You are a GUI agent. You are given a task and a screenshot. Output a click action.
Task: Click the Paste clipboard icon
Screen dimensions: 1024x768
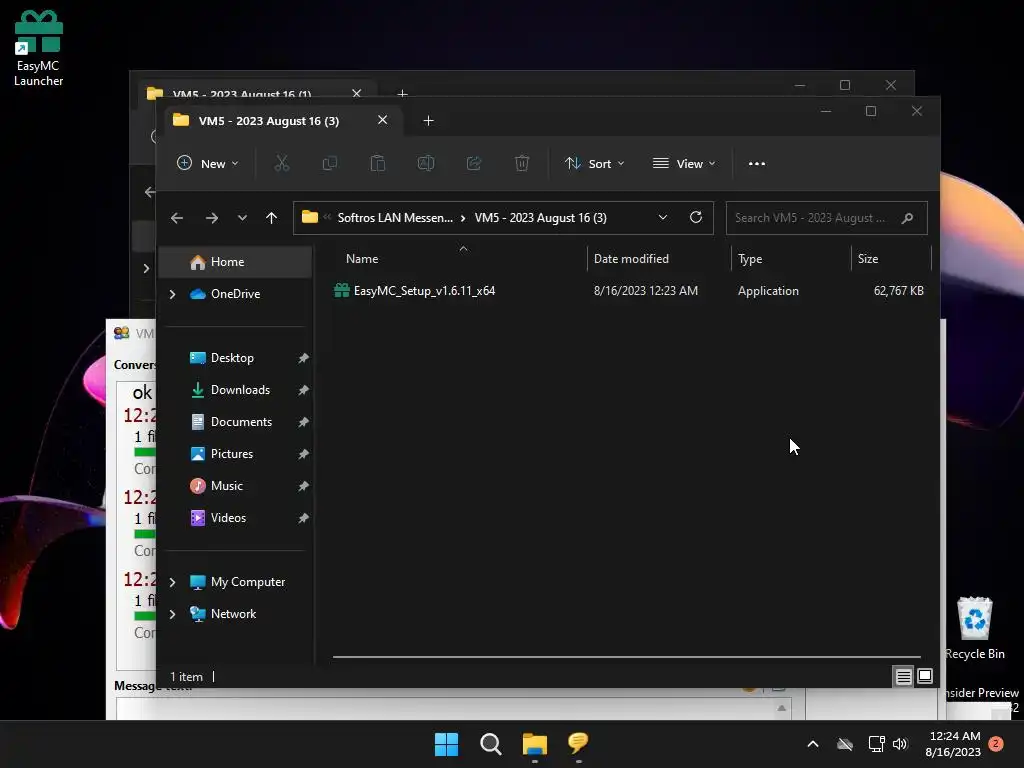(x=377, y=163)
